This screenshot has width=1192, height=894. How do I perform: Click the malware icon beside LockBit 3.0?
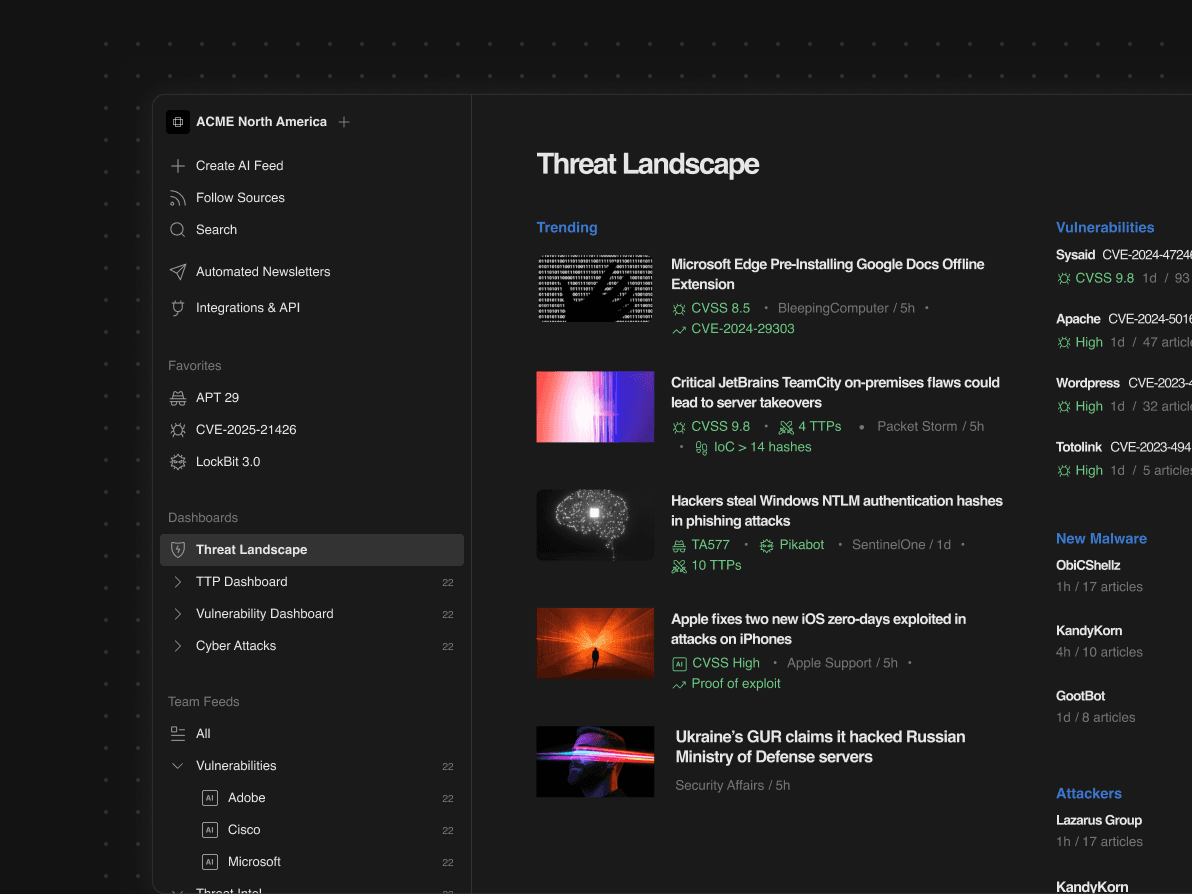coord(178,461)
